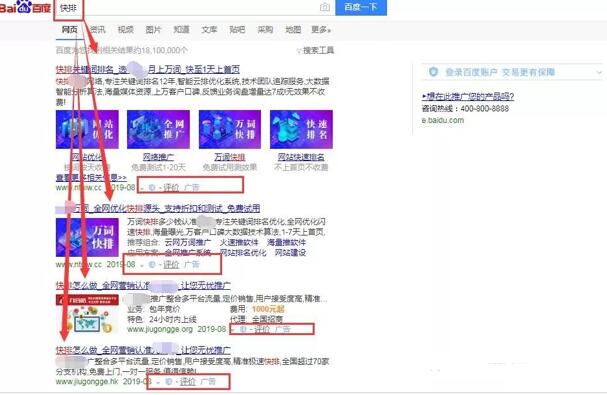Open the 采购 tab
The image size is (607, 395).
click(265, 29)
